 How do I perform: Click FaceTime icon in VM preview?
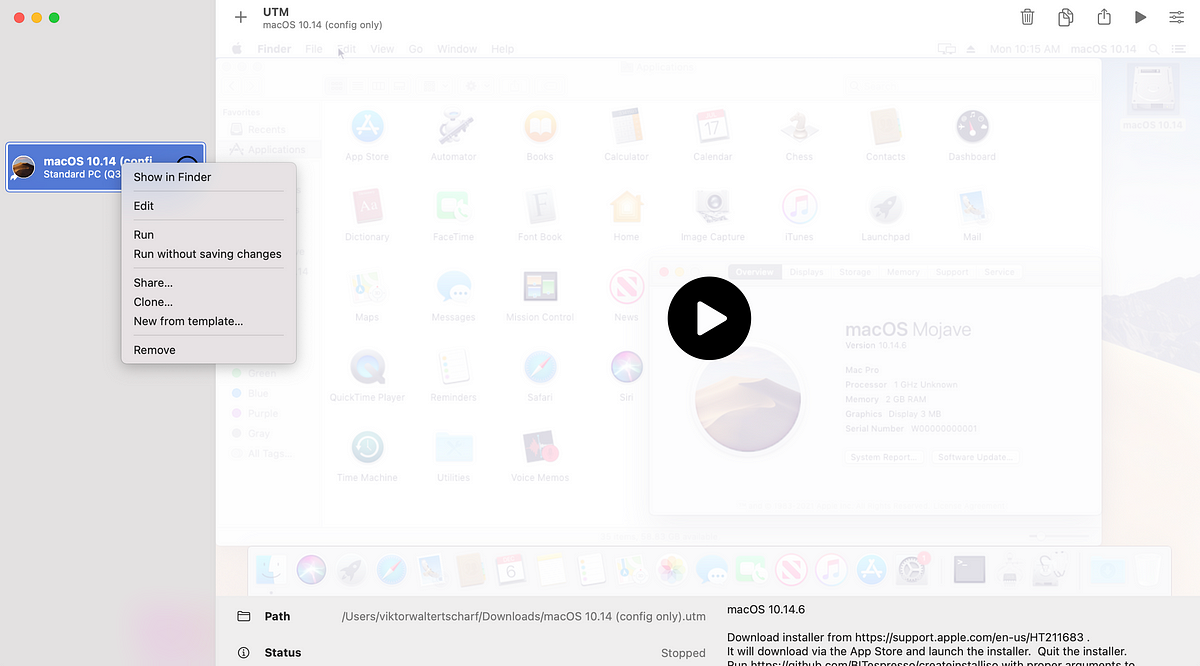click(x=454, y=208)
